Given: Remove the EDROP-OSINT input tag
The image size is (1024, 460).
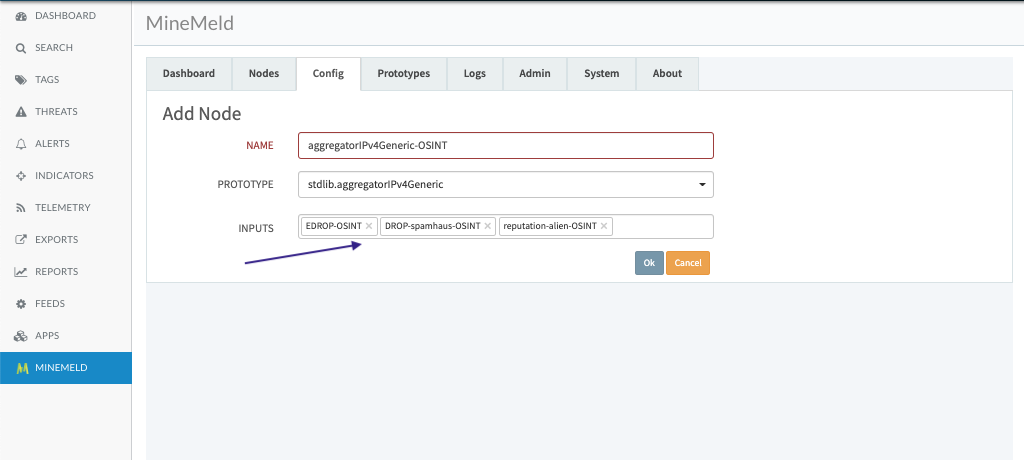Looking at the screenshot, I should click(369, 226).
